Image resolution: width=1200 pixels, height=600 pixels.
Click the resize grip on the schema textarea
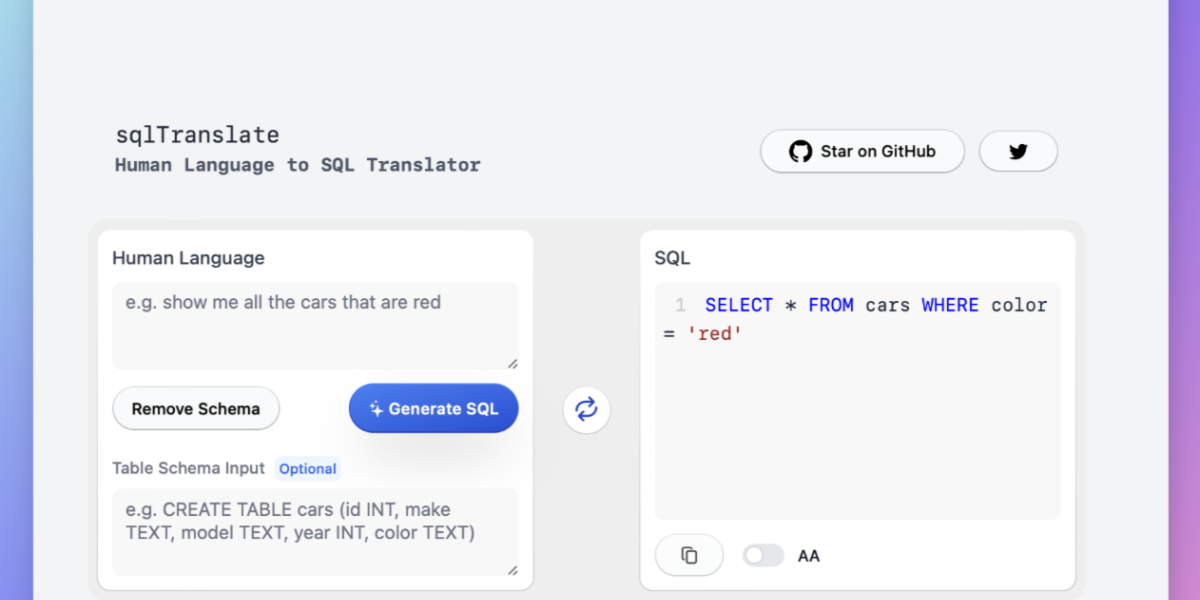[514, 571]
